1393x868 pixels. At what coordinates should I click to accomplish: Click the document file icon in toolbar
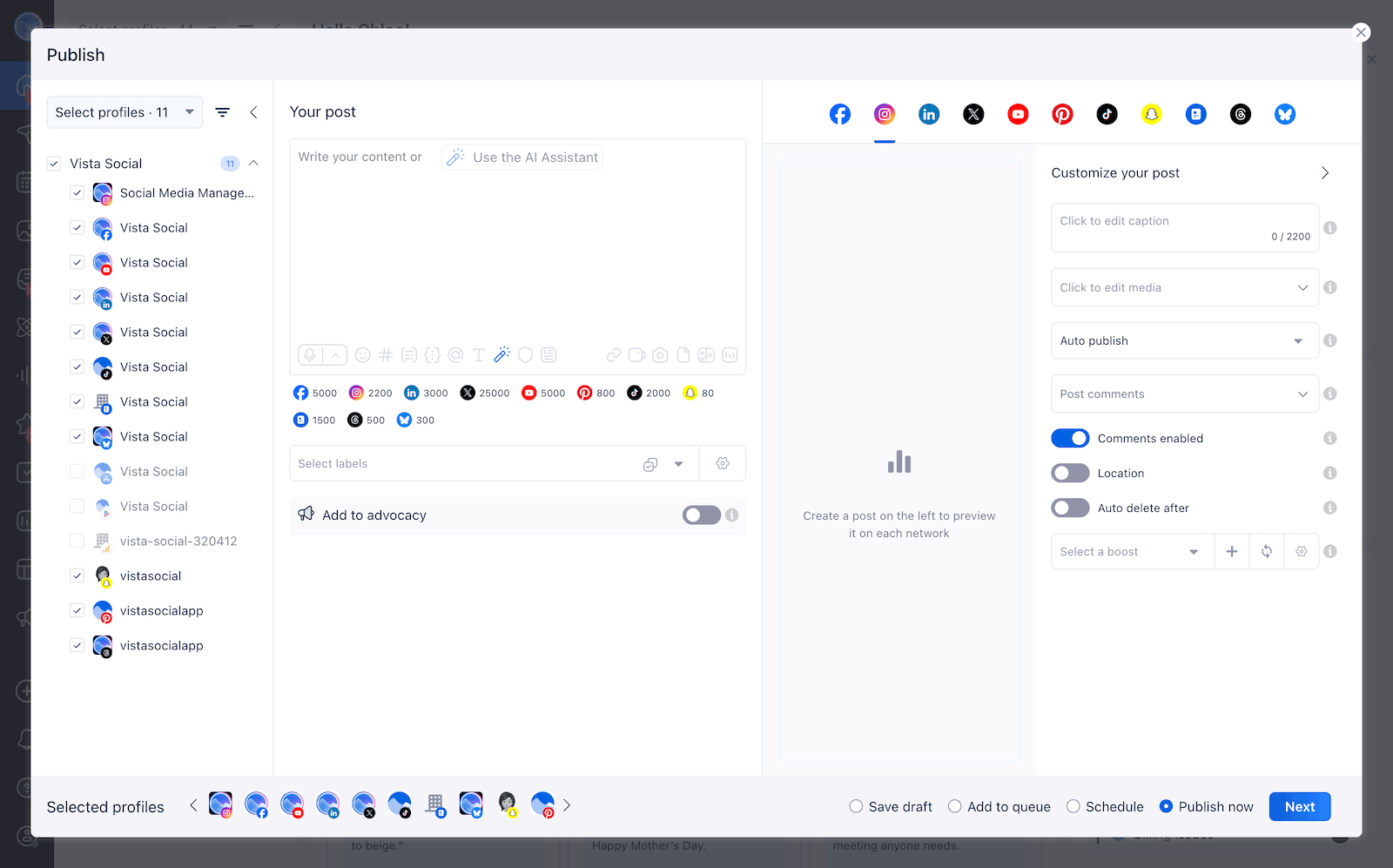tap(683, 355)
